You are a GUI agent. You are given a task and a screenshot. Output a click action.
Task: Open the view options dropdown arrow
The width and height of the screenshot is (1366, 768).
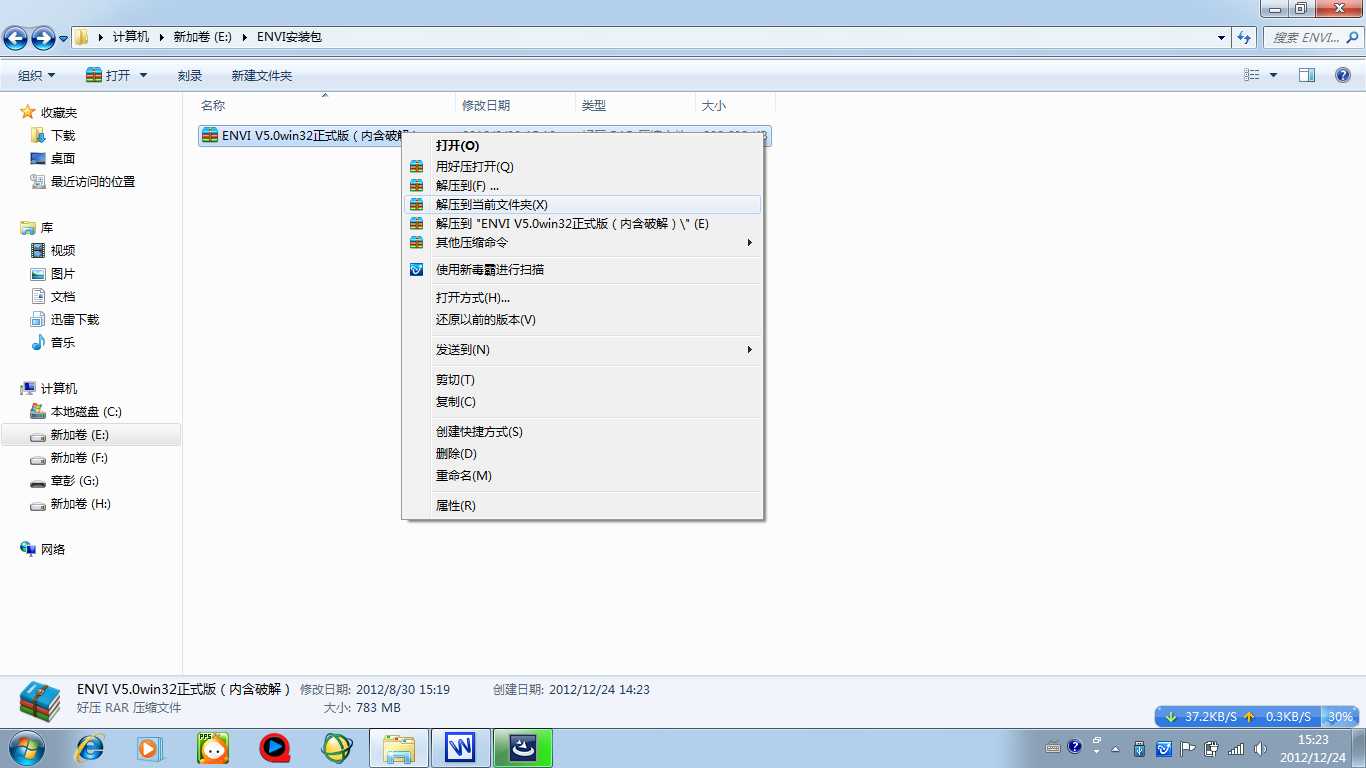click(1273, 75)
